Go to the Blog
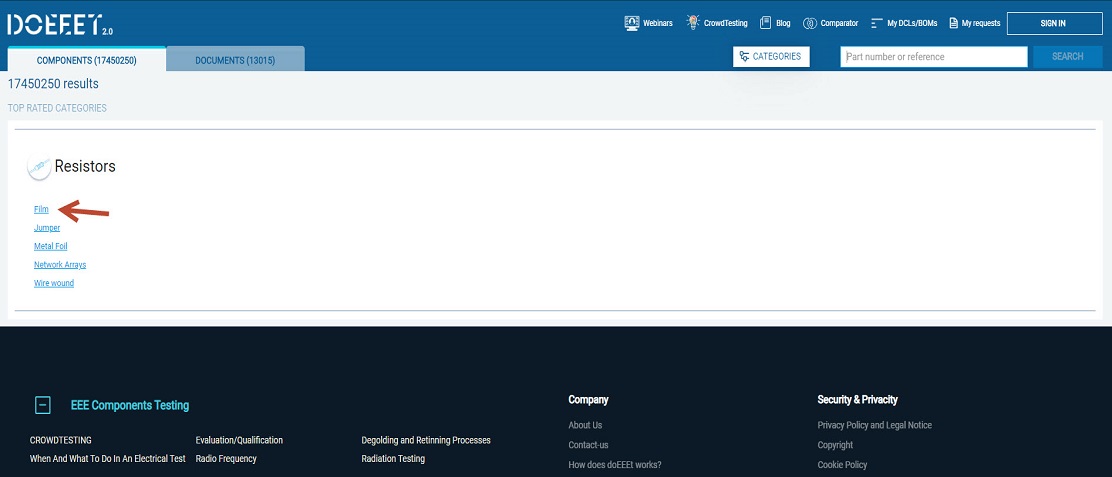 coord(783,23)
